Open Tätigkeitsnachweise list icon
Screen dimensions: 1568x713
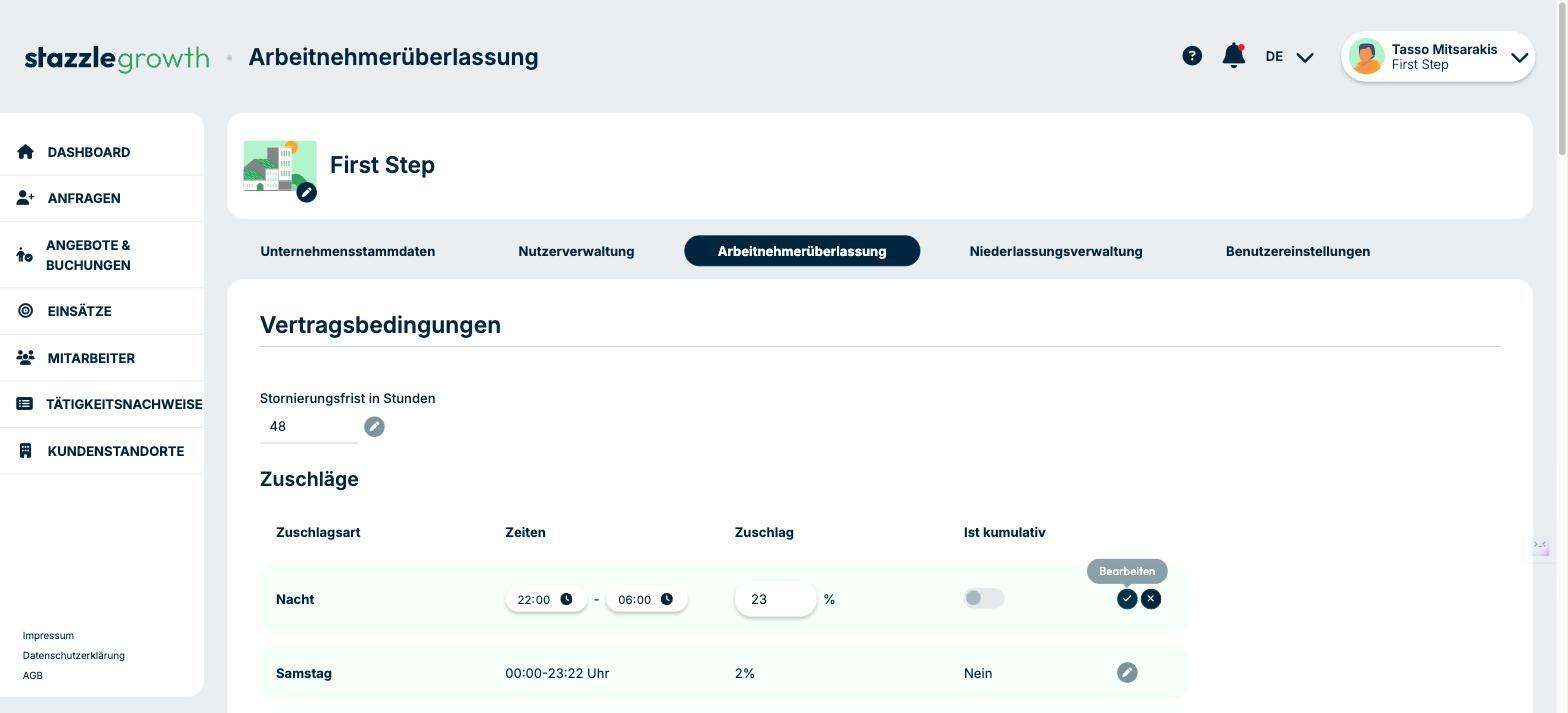(x=25, y=404)
